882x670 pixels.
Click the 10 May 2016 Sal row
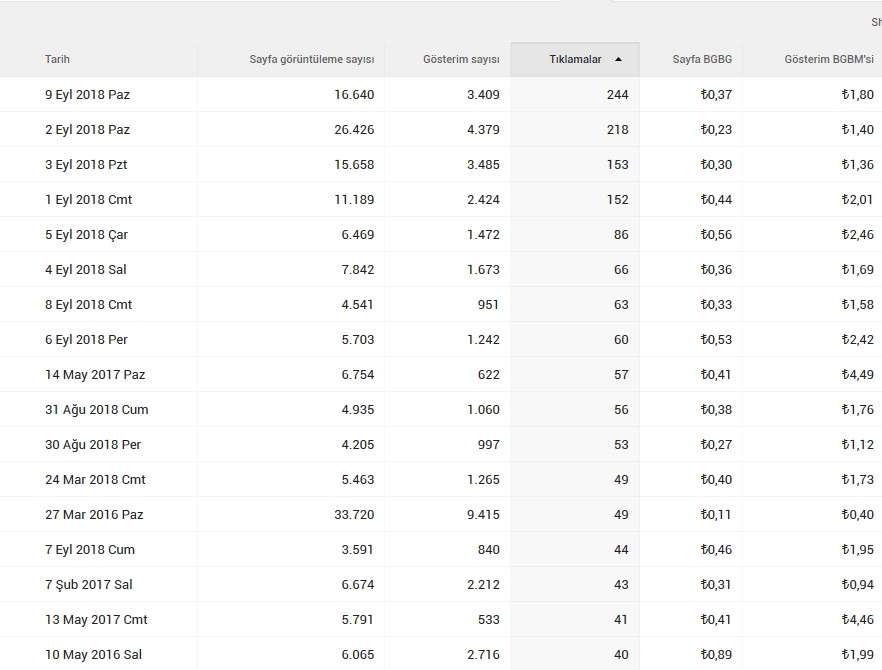coord(441,654)
